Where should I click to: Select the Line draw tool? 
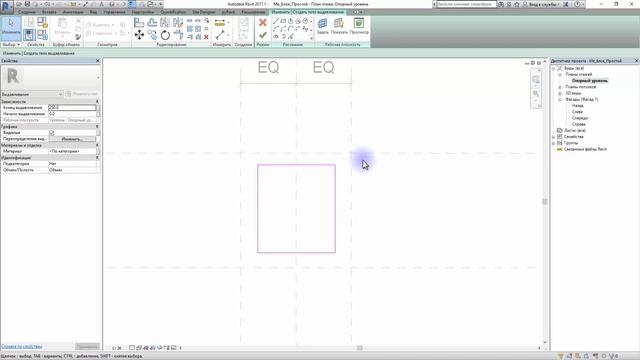(x=276, y=21)
